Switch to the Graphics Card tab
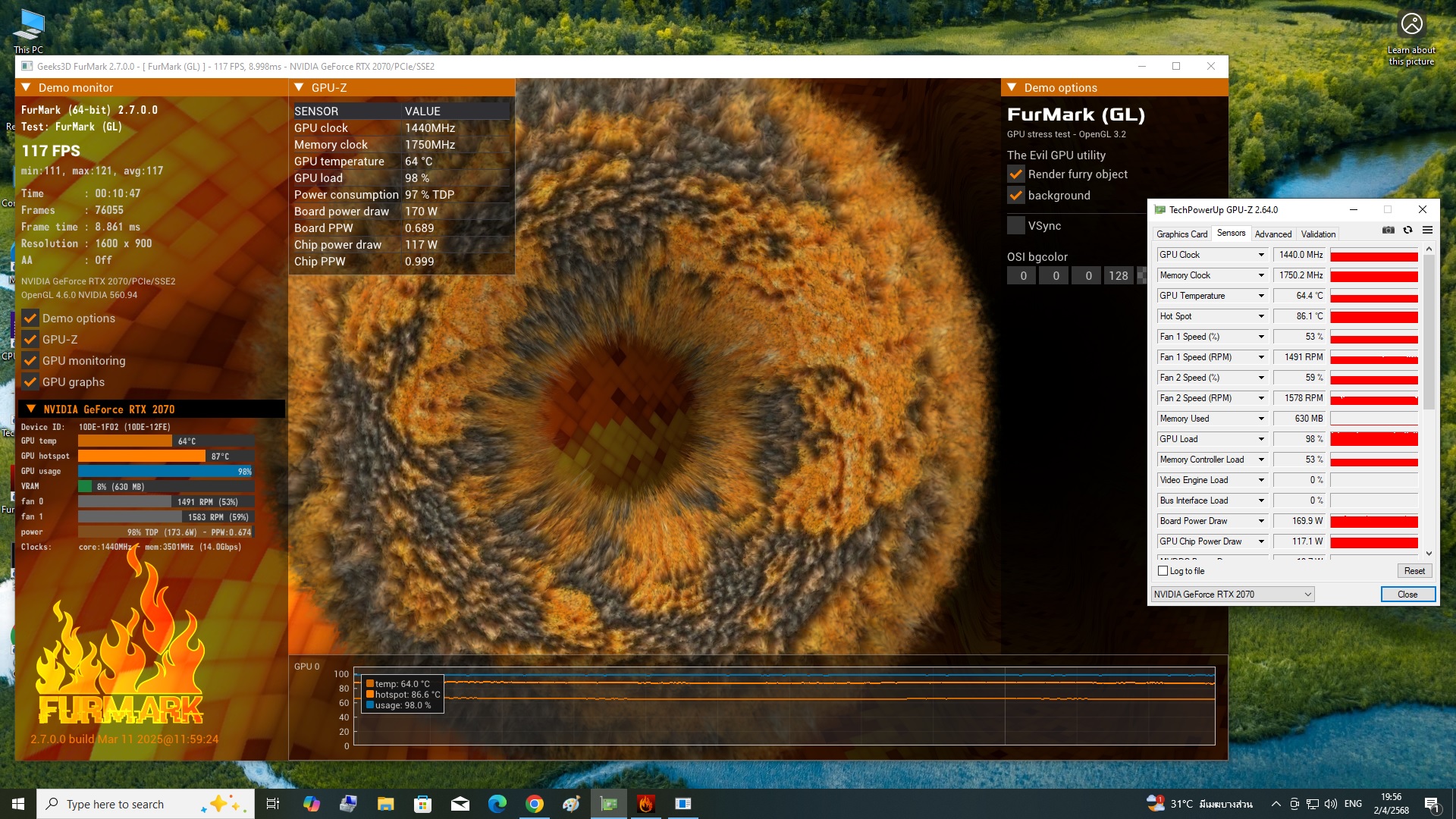 pyautogui.click(x=1181, y=234)
